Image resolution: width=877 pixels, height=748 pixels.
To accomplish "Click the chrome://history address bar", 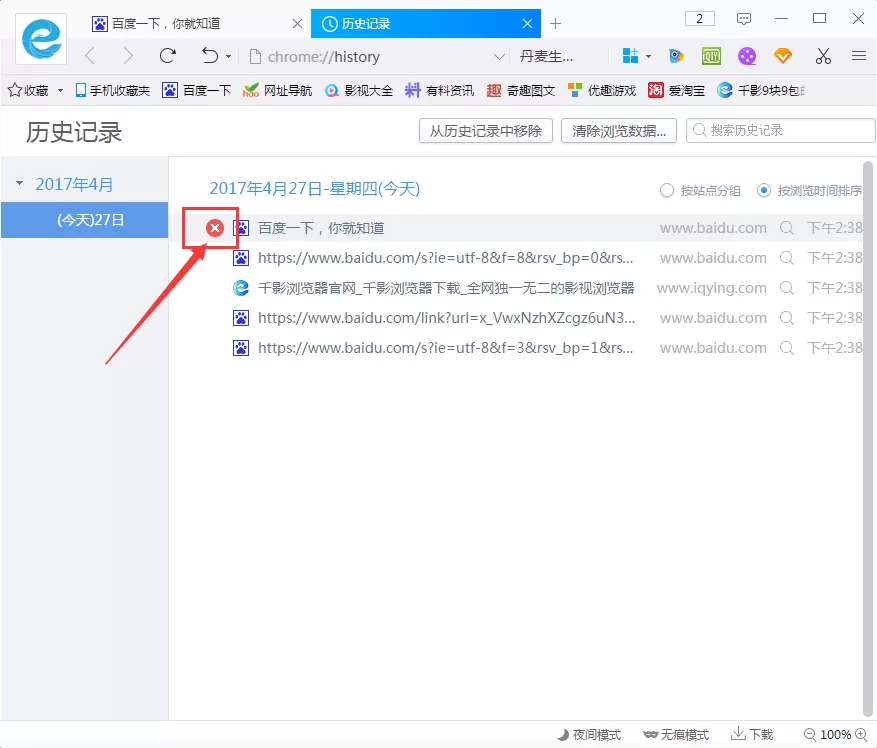I will coord(369,57).
